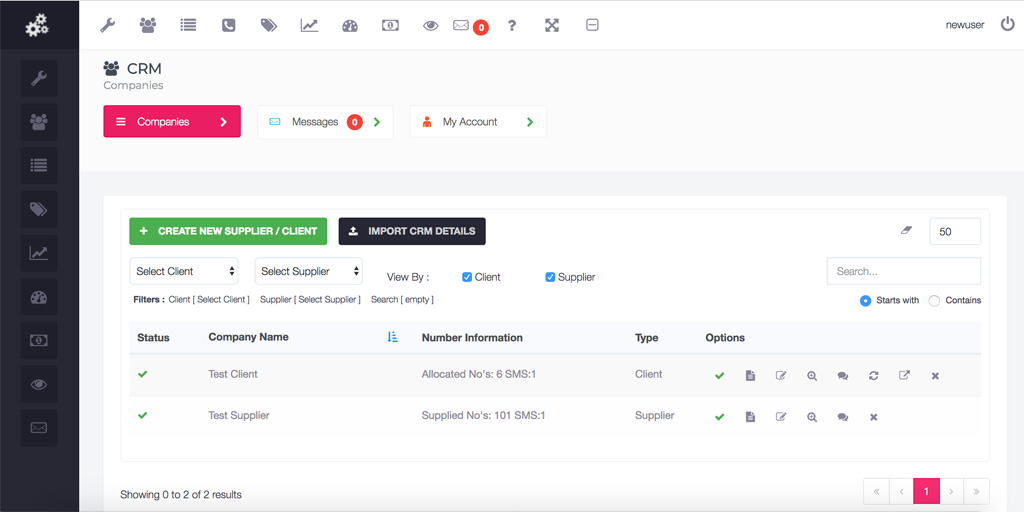Select the Contains radio button
The height and width of the screenshot is (512, 1024).
934,301
